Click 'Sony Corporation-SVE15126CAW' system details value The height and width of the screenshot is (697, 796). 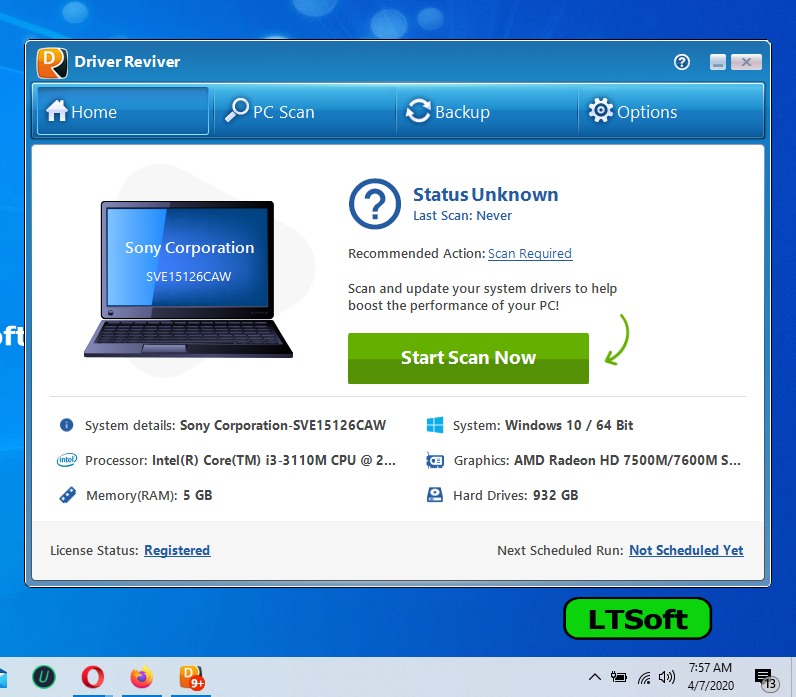(283, 425)
